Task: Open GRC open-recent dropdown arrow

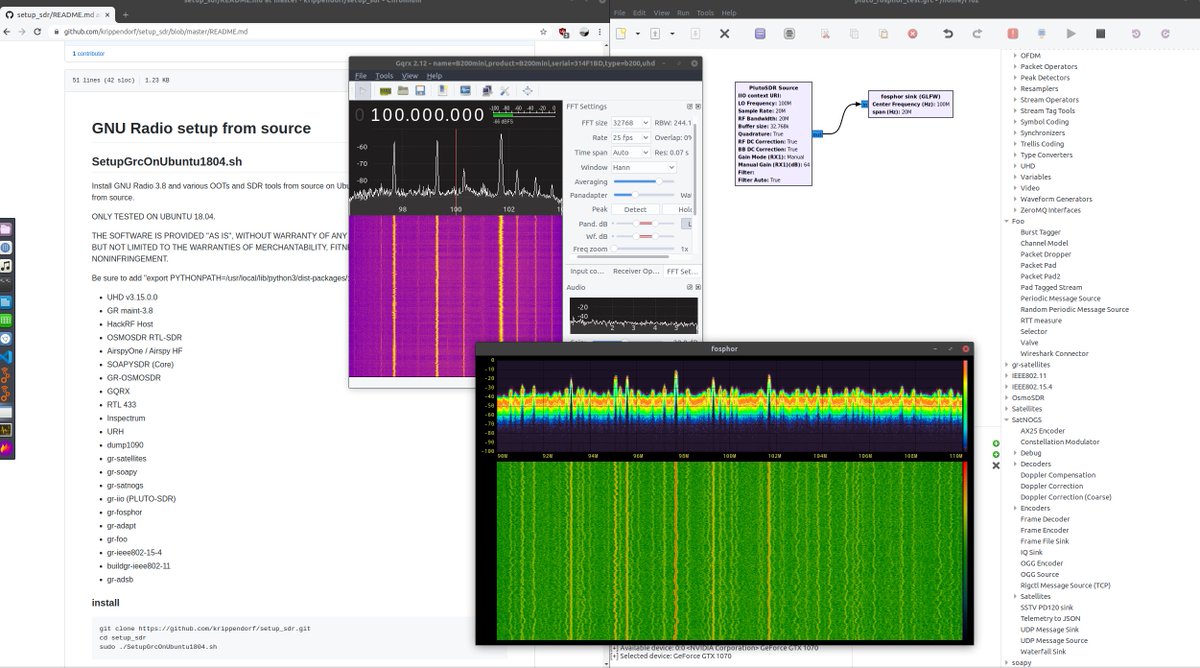Action: (672, 33)
